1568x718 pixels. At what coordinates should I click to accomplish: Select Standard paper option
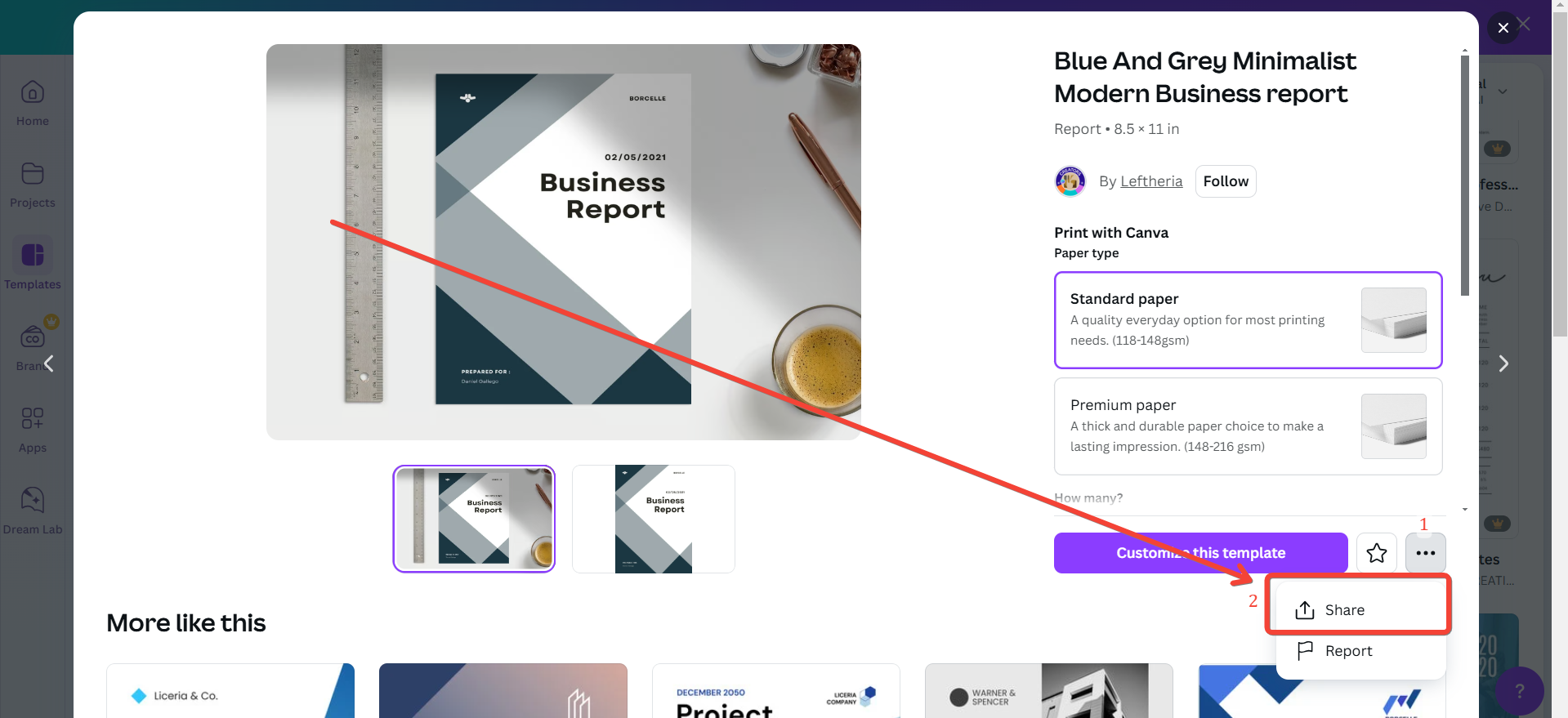click(x=1249, y=320)
